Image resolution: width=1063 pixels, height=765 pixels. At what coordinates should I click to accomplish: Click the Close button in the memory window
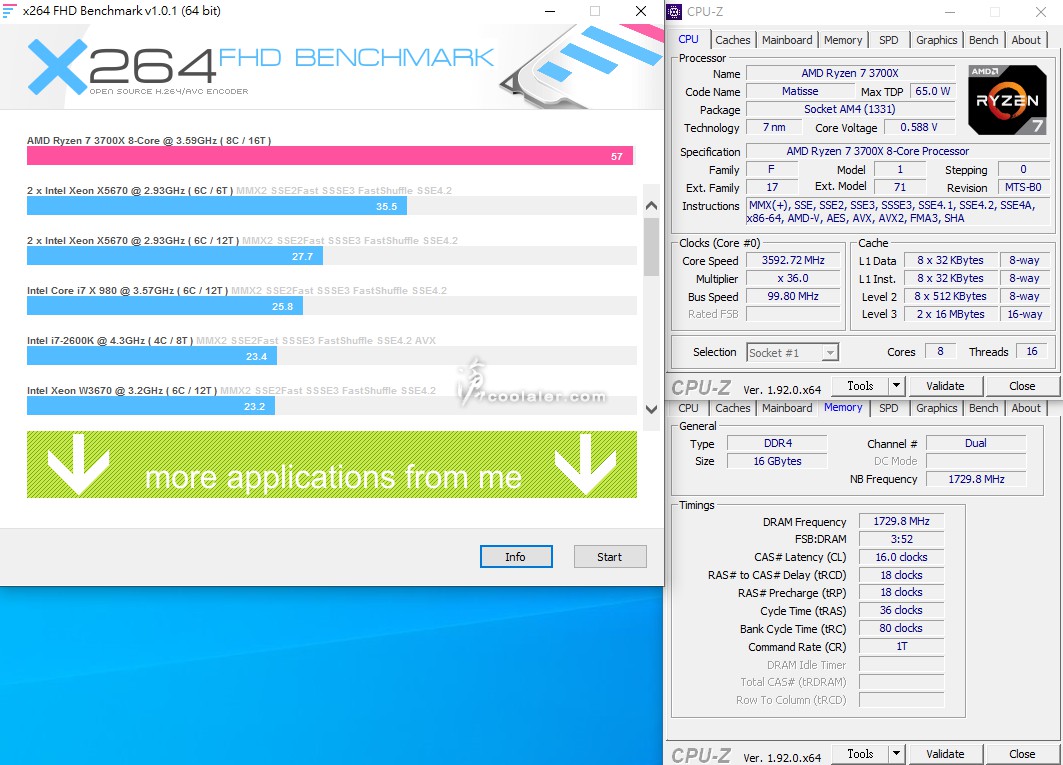coord(1022,753)
